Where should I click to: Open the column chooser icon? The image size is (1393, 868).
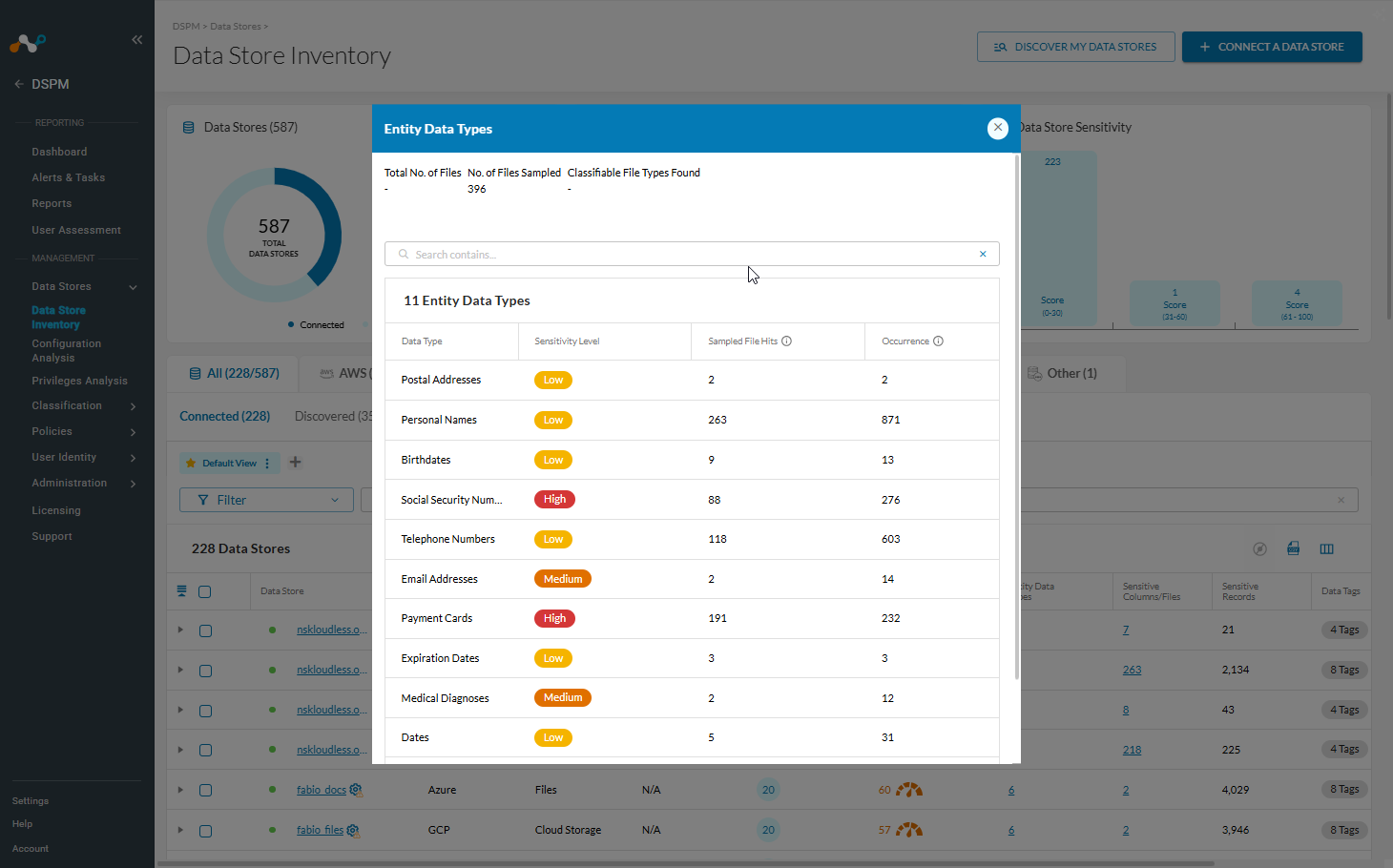[1326, 548]
